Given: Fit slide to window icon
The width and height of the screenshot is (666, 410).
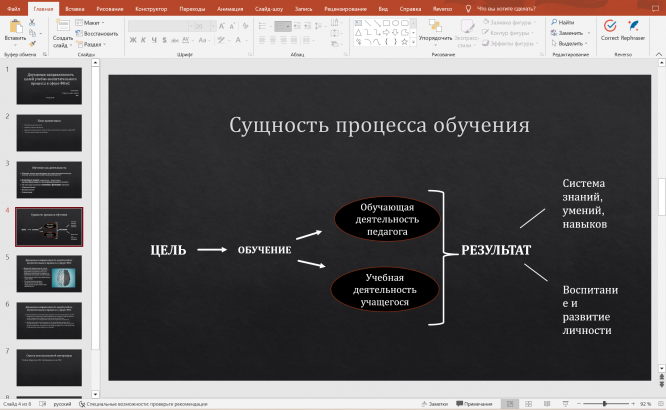Looking at the screenshot, I should pyautogui.click(x=659, y=404).
